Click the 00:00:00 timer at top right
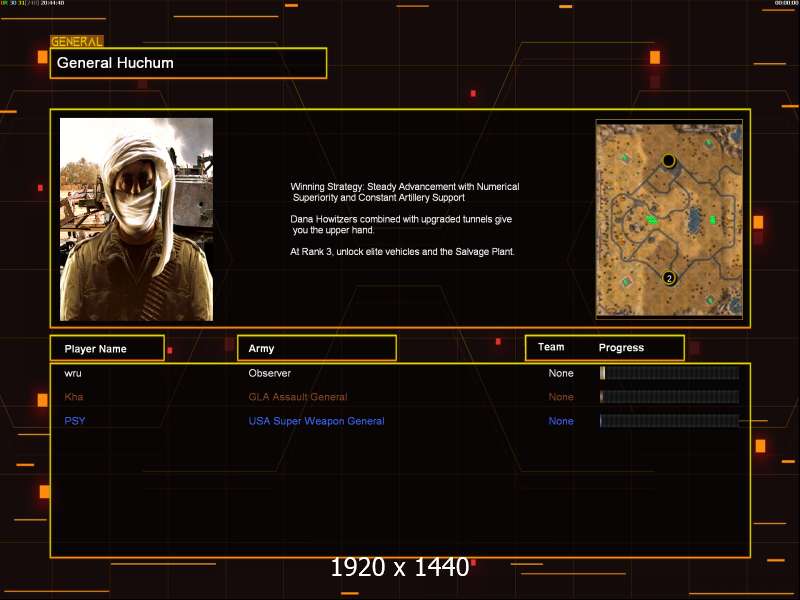 [x=786, y=3]
